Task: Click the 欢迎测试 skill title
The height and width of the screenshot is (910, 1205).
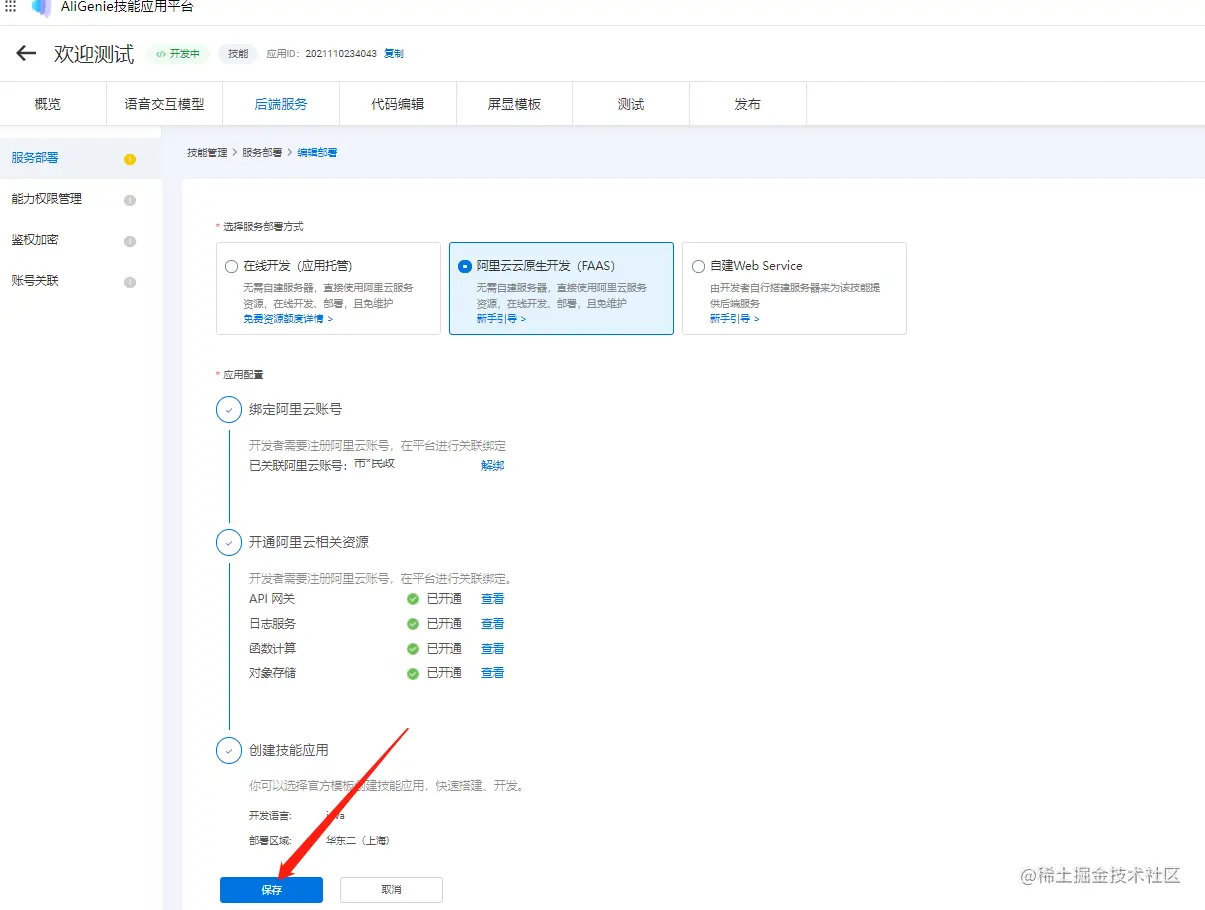Action: click(94, 54)
